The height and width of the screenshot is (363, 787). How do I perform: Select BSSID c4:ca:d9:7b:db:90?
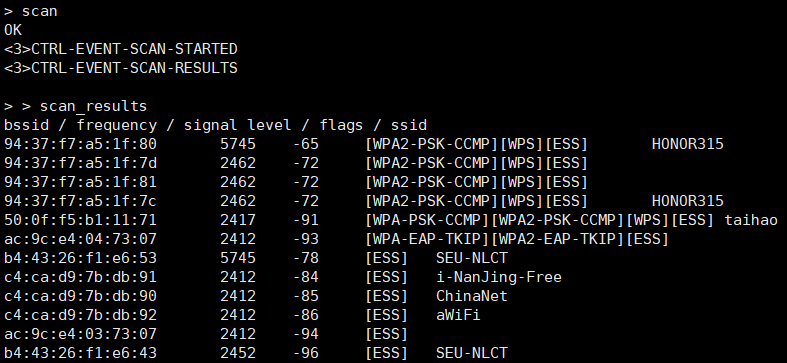click(80, 296)
